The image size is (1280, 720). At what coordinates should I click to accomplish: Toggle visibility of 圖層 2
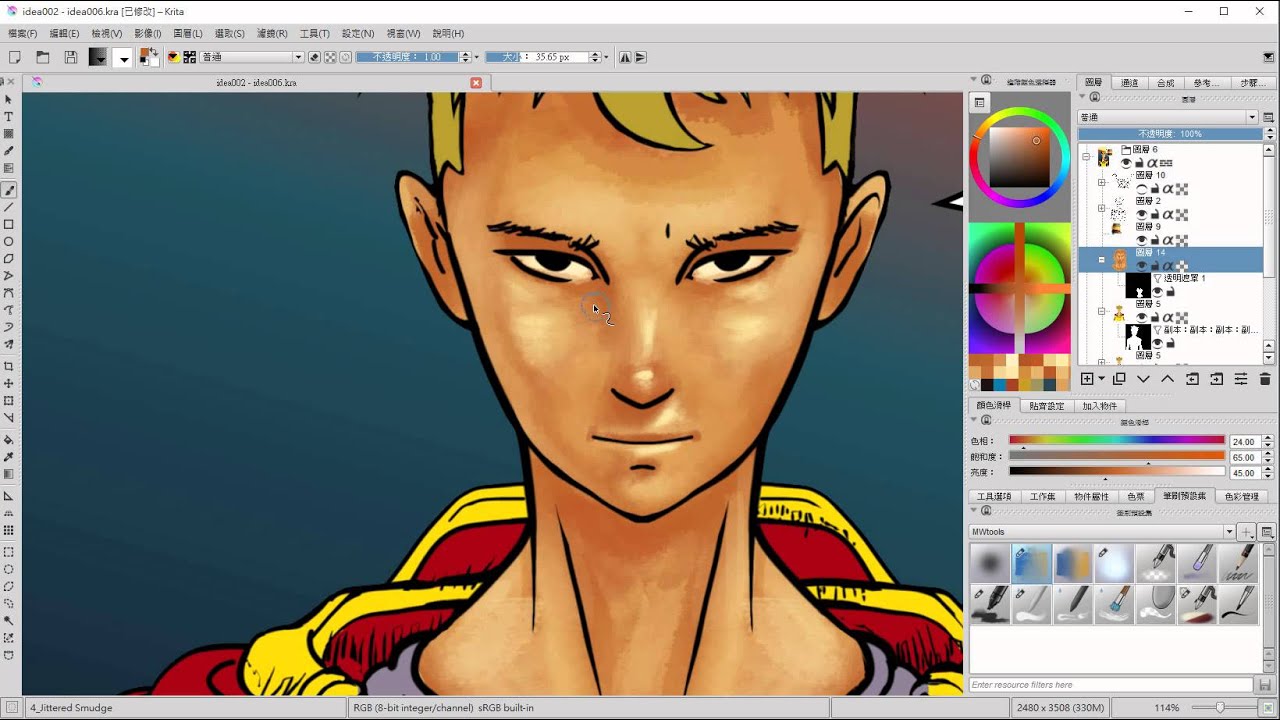click(x=1141, y=214)
